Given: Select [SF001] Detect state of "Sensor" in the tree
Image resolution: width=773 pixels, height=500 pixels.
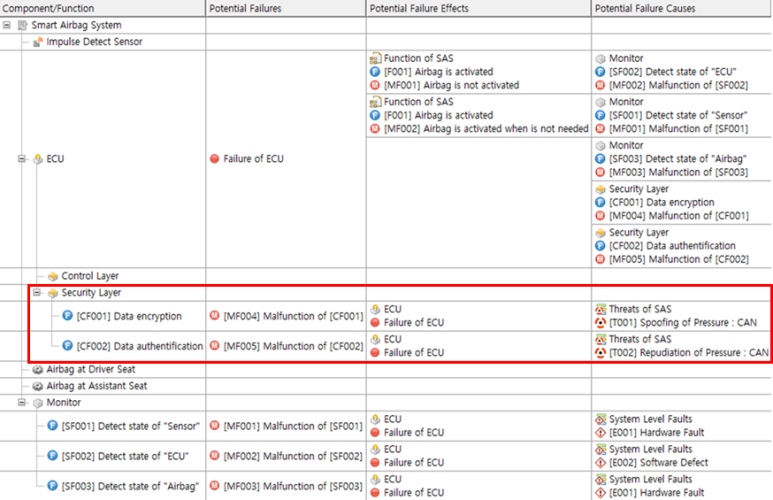Looking at the screenshot, I should click(x=132, y=427).
